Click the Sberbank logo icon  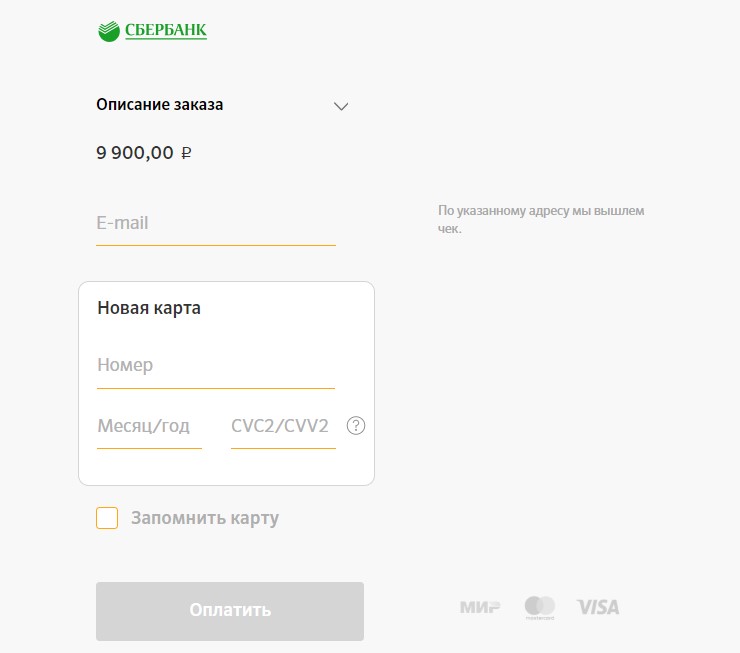pos(109,31)
